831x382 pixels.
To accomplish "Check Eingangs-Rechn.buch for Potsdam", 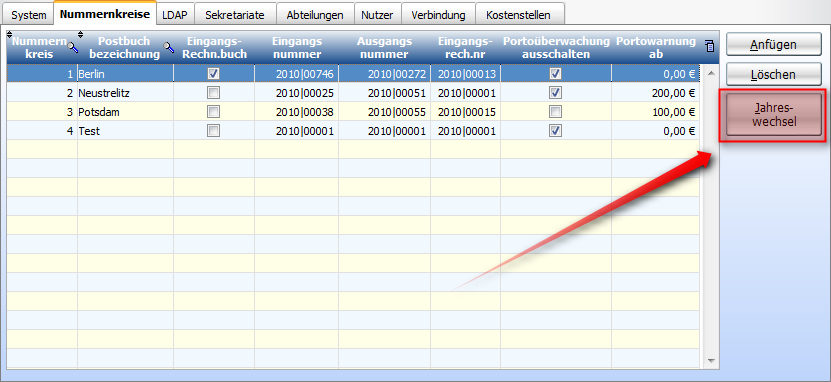I will click(214, 112).
